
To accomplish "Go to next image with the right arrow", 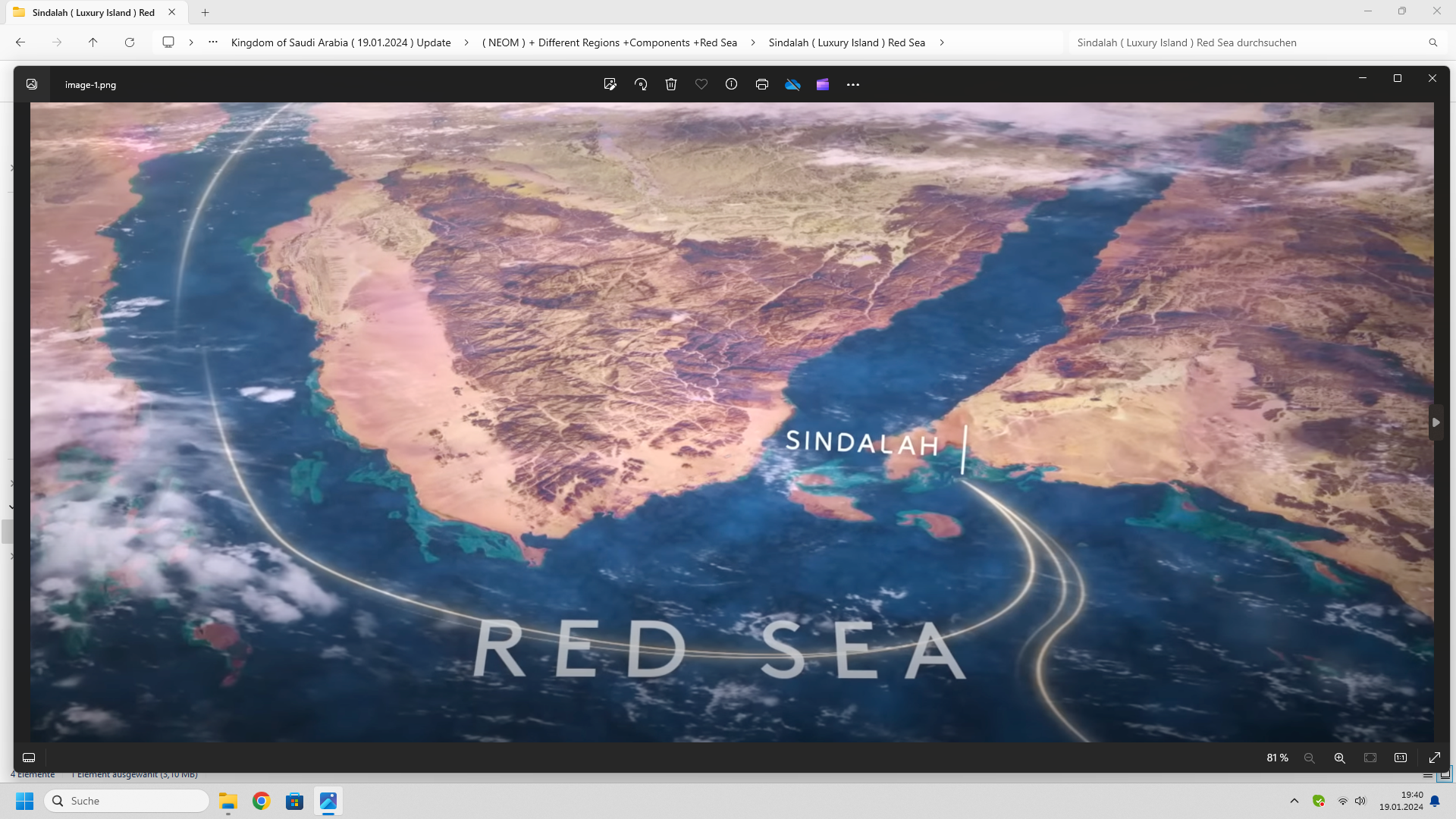I will click(1436, 422).
